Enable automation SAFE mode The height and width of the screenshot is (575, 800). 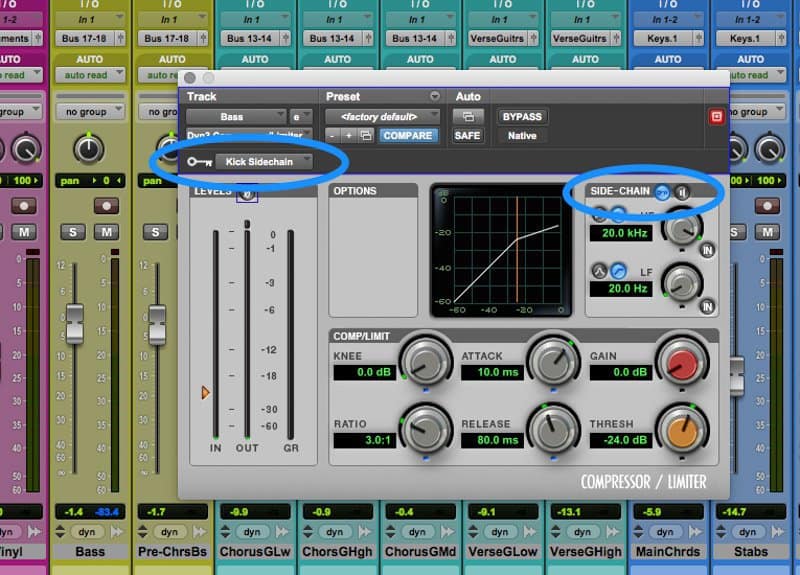(467, 135)
